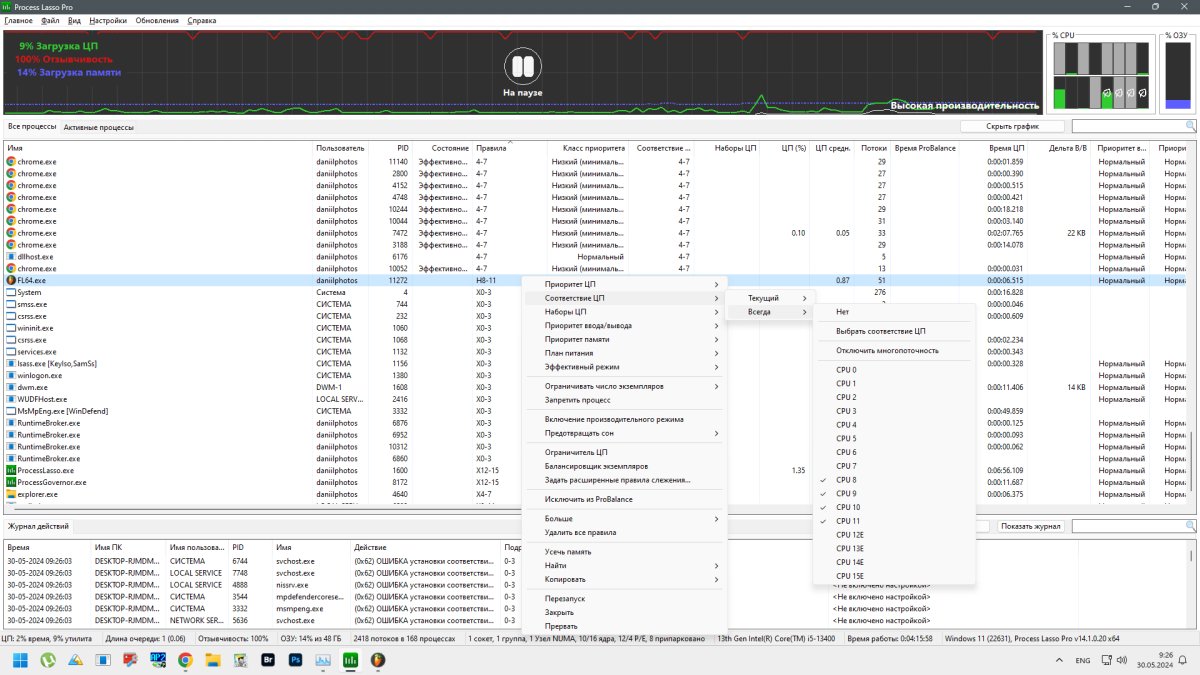Switch to the Активные процессы tab
The width and height of the screenshot is (1200, 675).
point(98,127)
